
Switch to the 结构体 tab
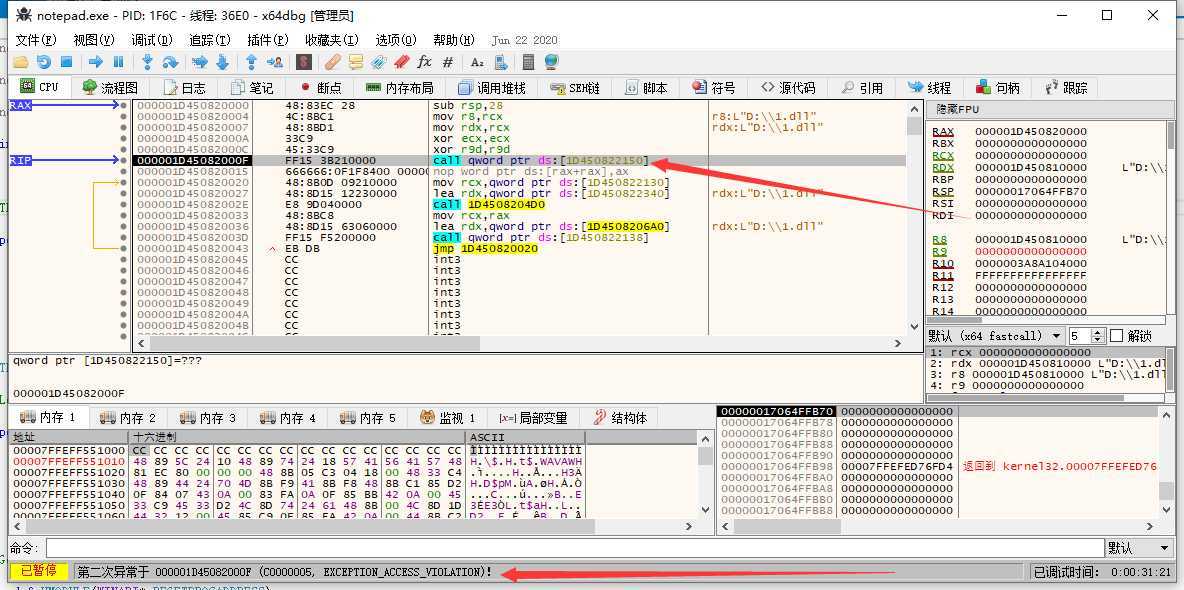(621, 418)
